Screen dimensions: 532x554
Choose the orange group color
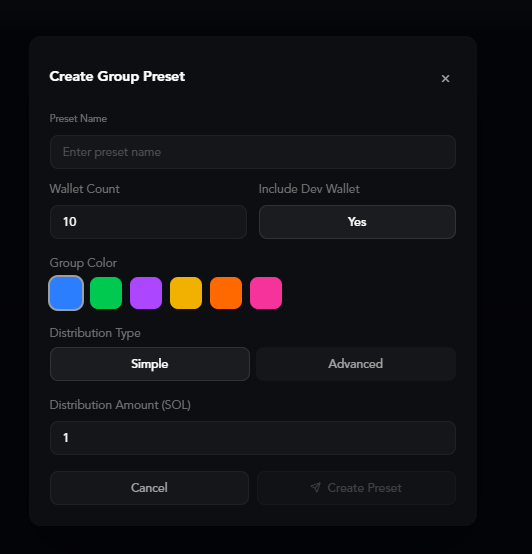click(226, 293)
